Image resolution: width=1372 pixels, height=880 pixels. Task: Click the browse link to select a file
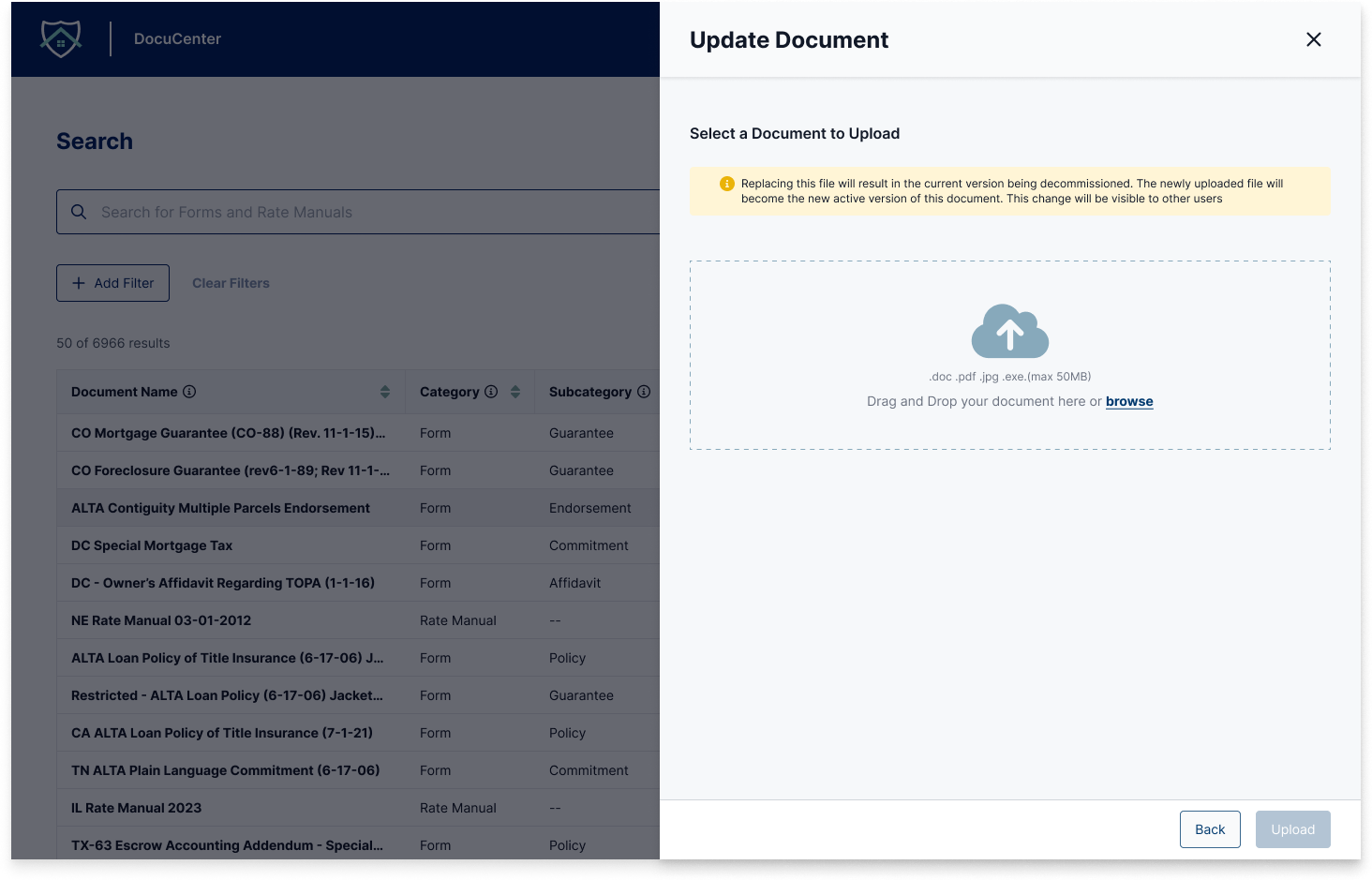(1129, 401)
